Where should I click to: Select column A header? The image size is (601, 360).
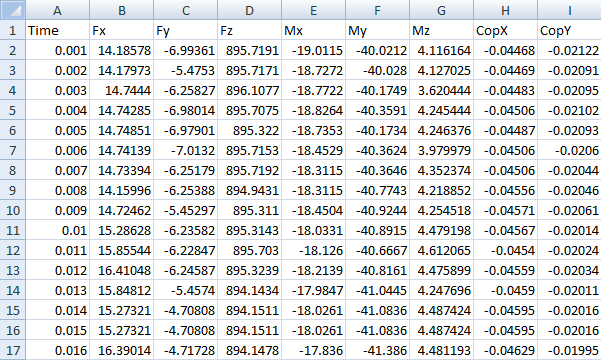tap(57, 10)
